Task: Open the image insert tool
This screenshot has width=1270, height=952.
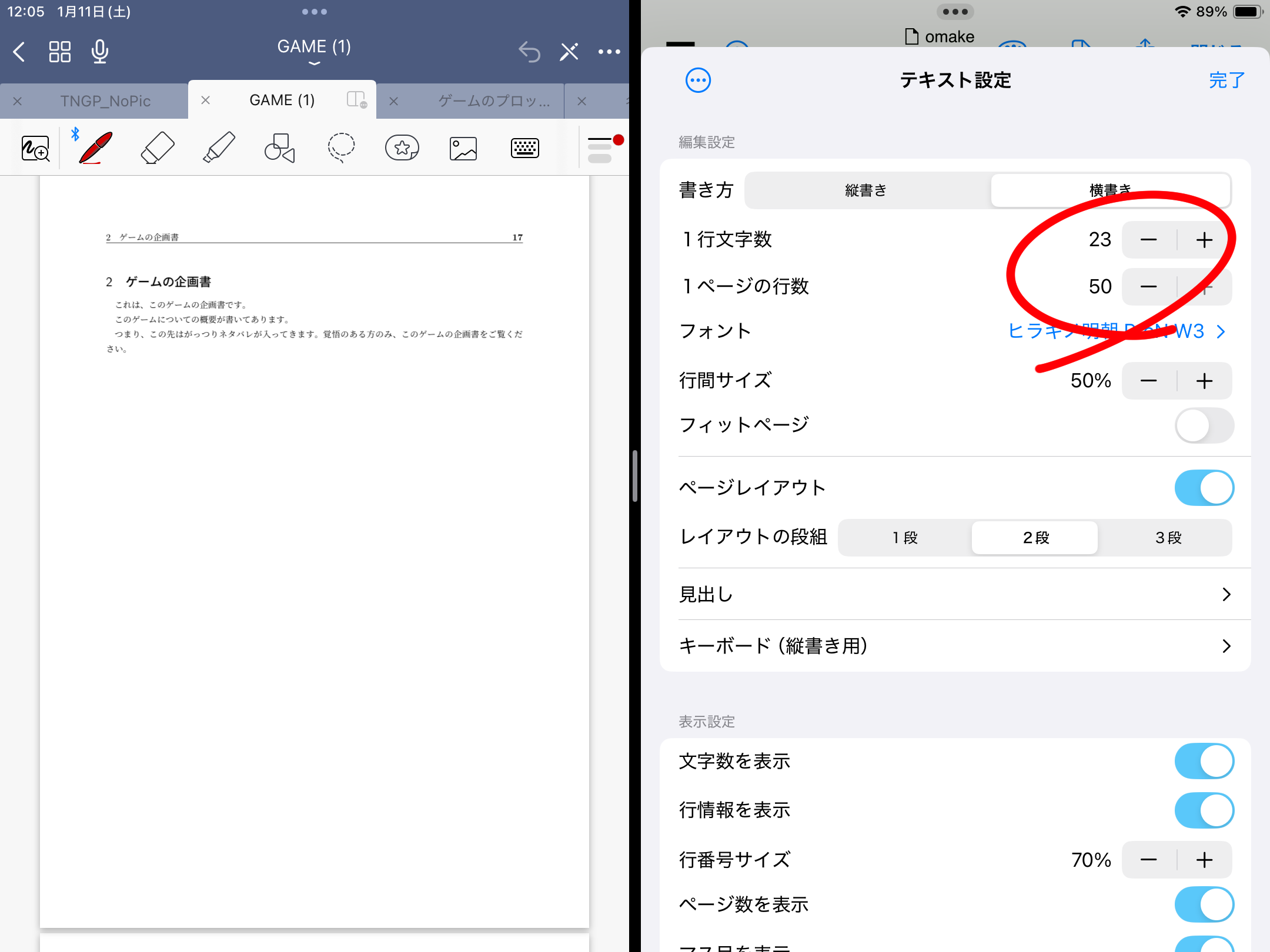Action: click(463, 148)
